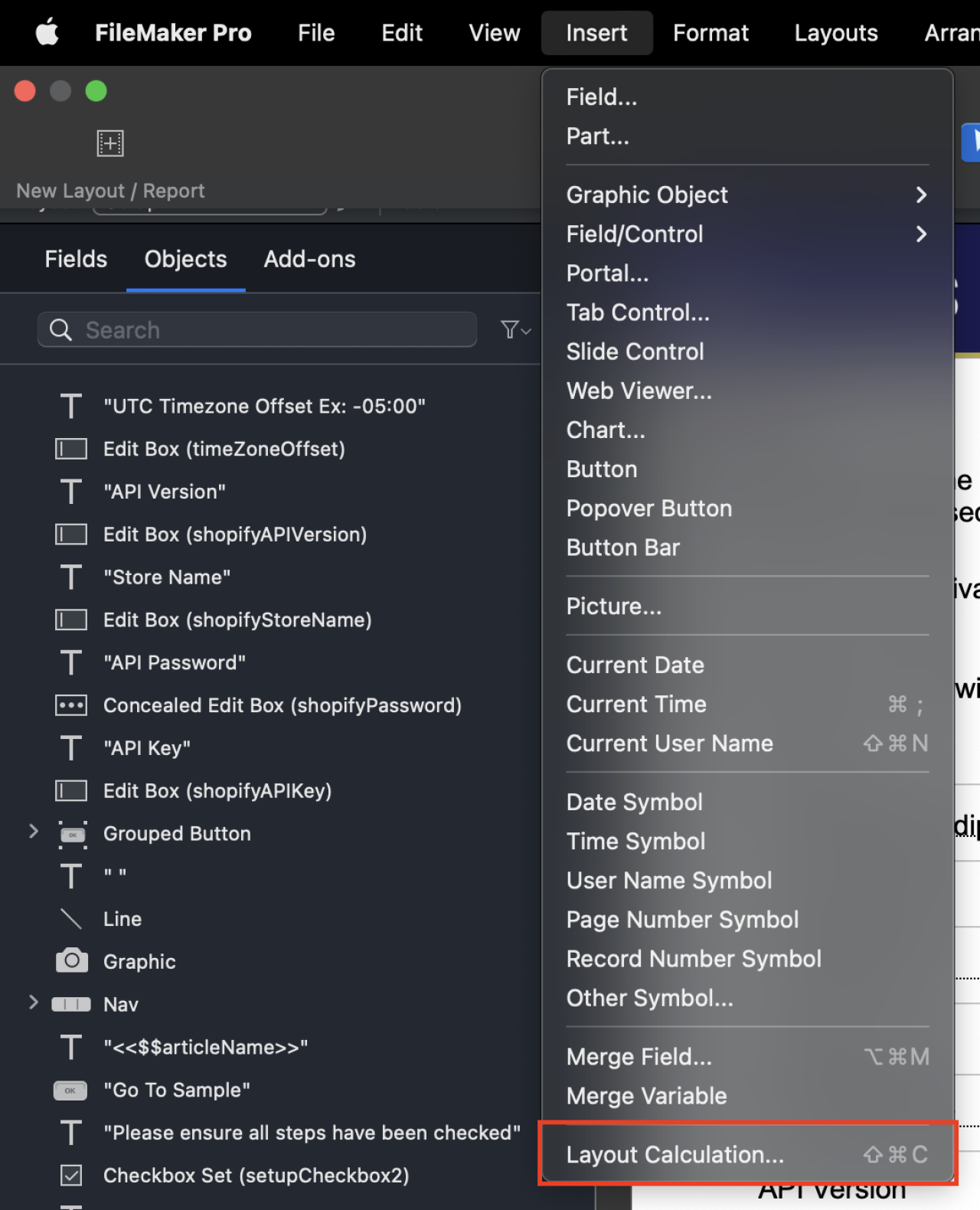Choose Web Viewer... menu item
Image resolution: width=980 pixels, height=1210 pixels.
click(x=747, y=391)
